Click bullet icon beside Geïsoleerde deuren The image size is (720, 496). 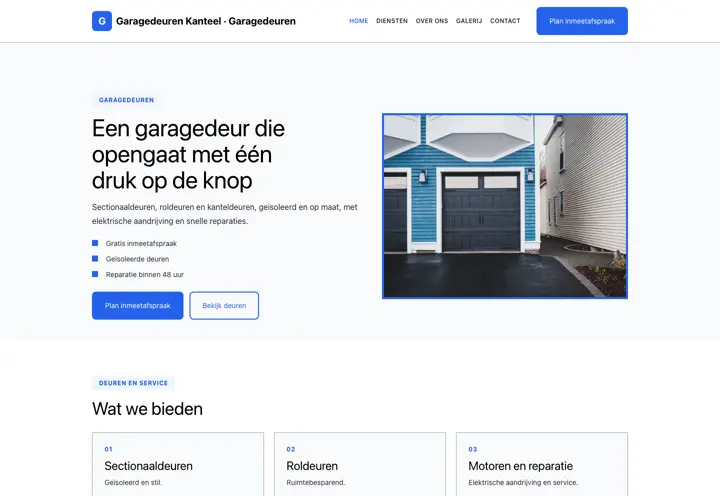pyautogui.click(x=95, y=259)
